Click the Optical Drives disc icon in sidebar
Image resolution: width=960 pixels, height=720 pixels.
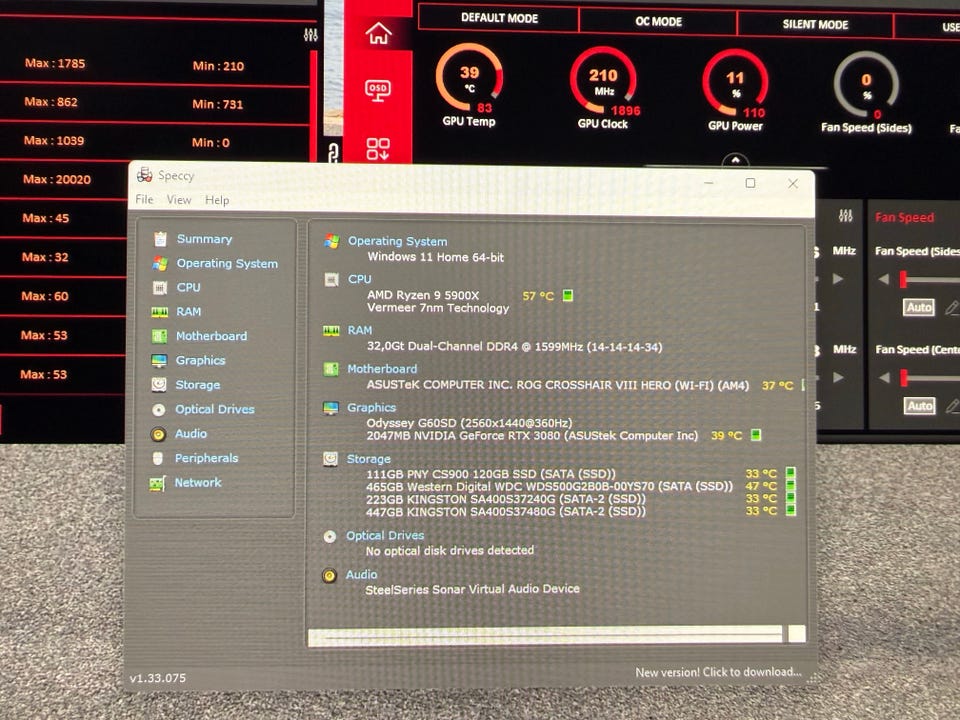coord(159,410)
